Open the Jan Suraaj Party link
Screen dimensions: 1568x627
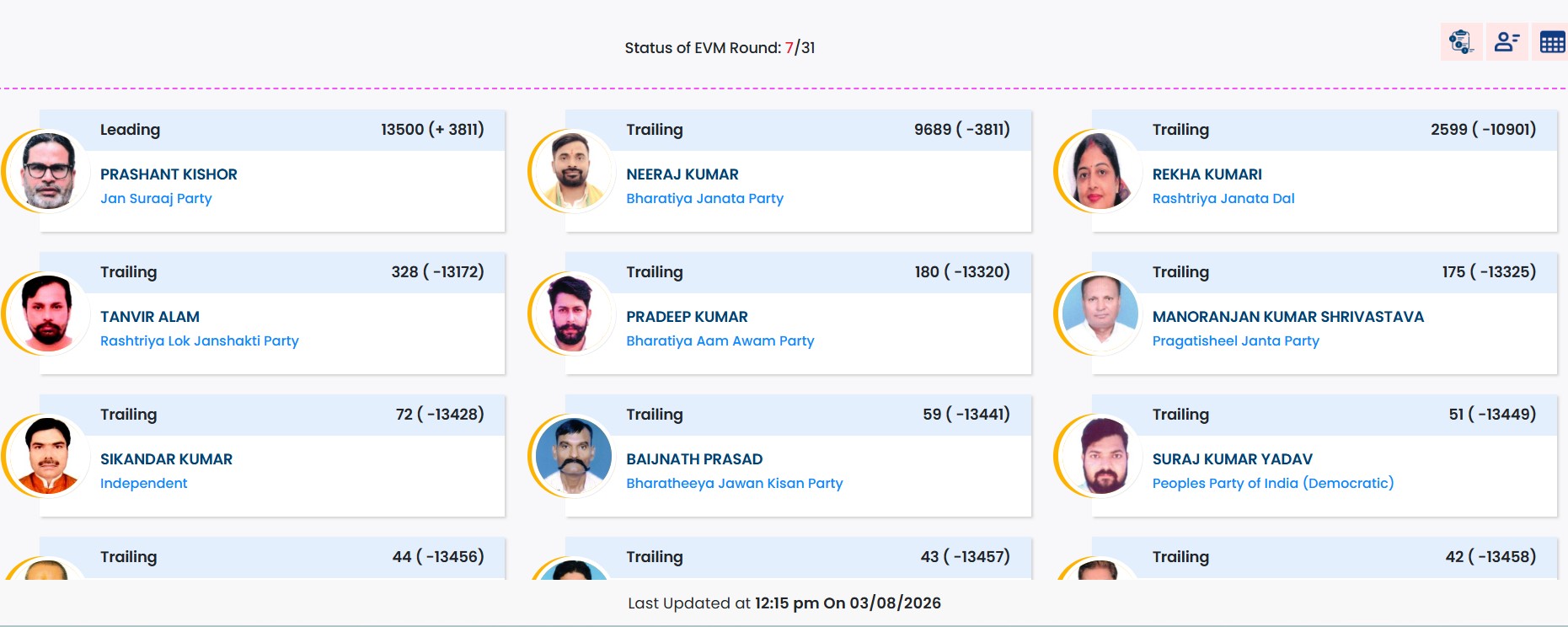pyautogui.click(x=156, y=199)
